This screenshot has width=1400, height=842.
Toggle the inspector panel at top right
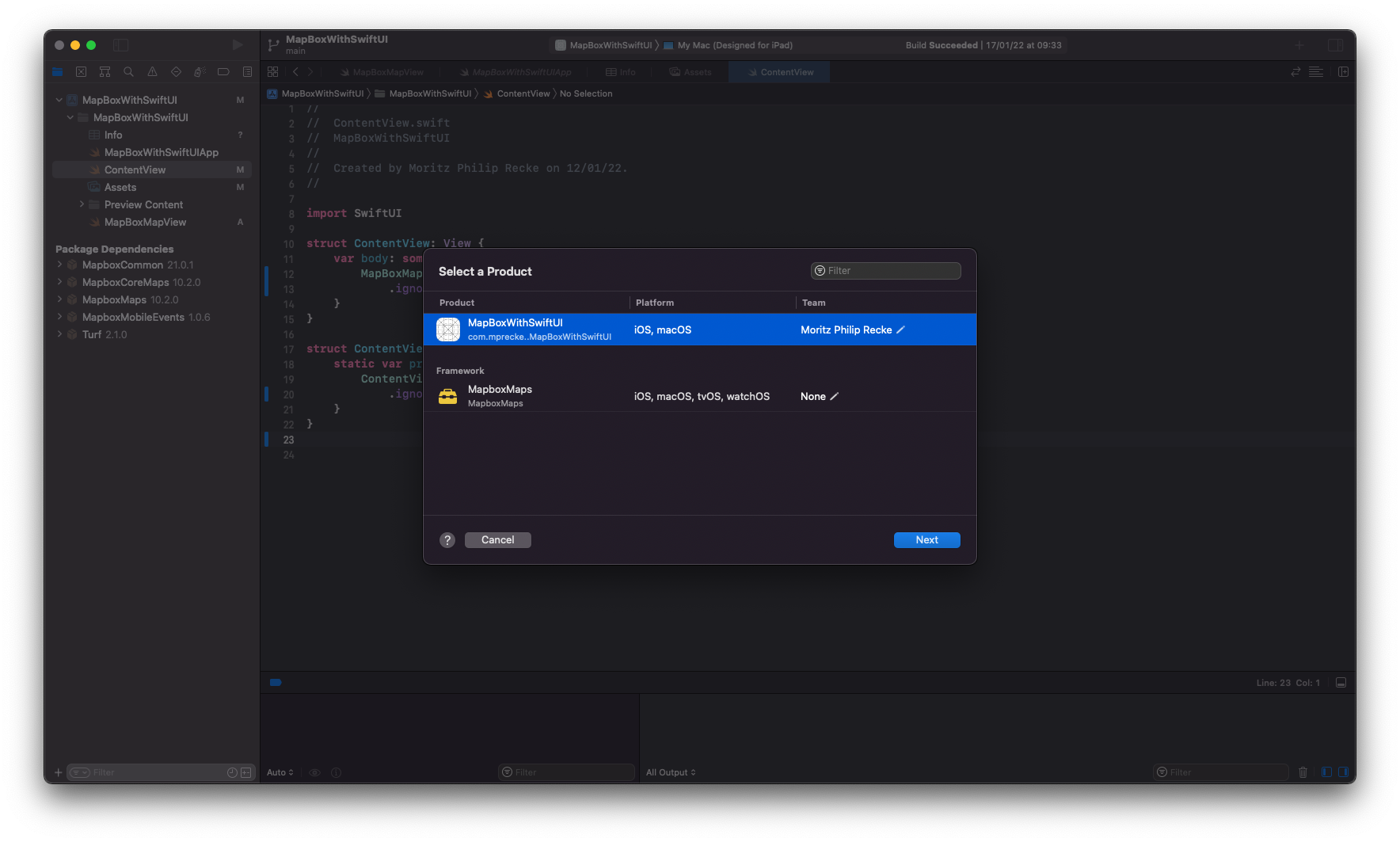1336,45
